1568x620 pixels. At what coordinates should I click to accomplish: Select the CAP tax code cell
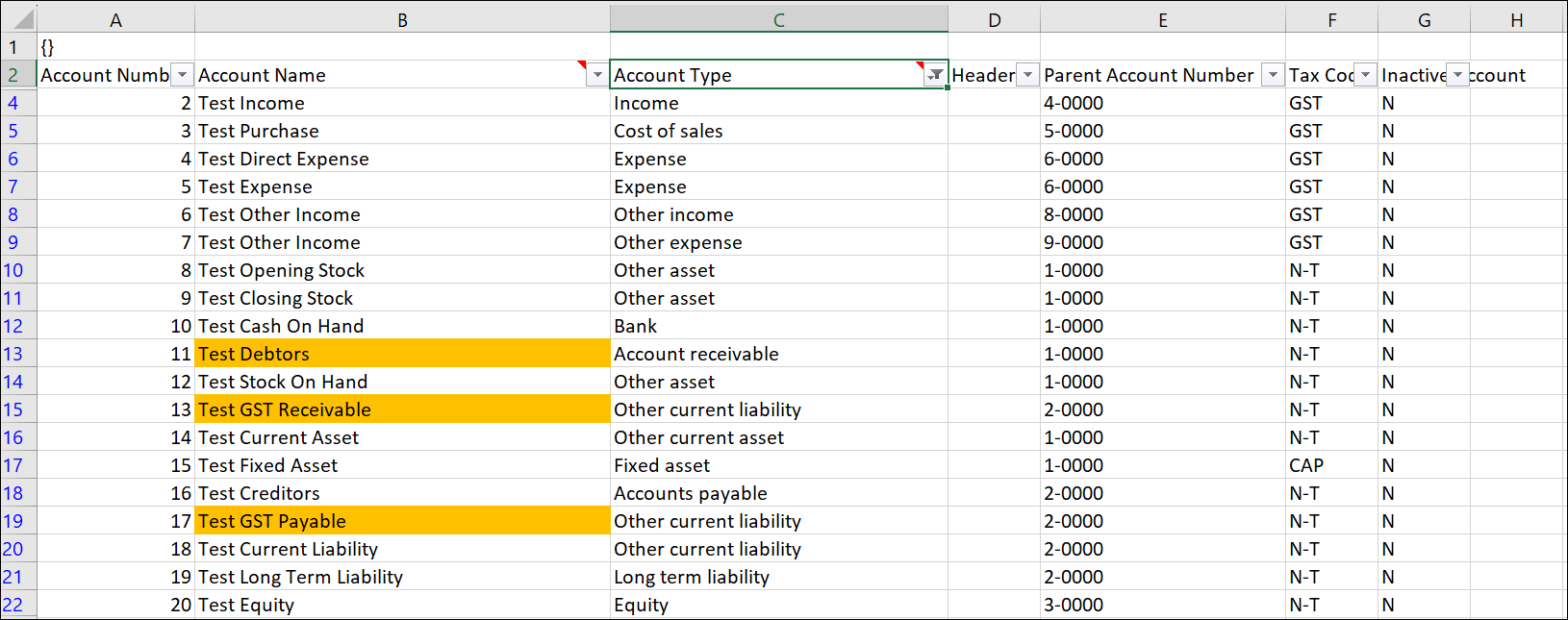point(1330,465)
